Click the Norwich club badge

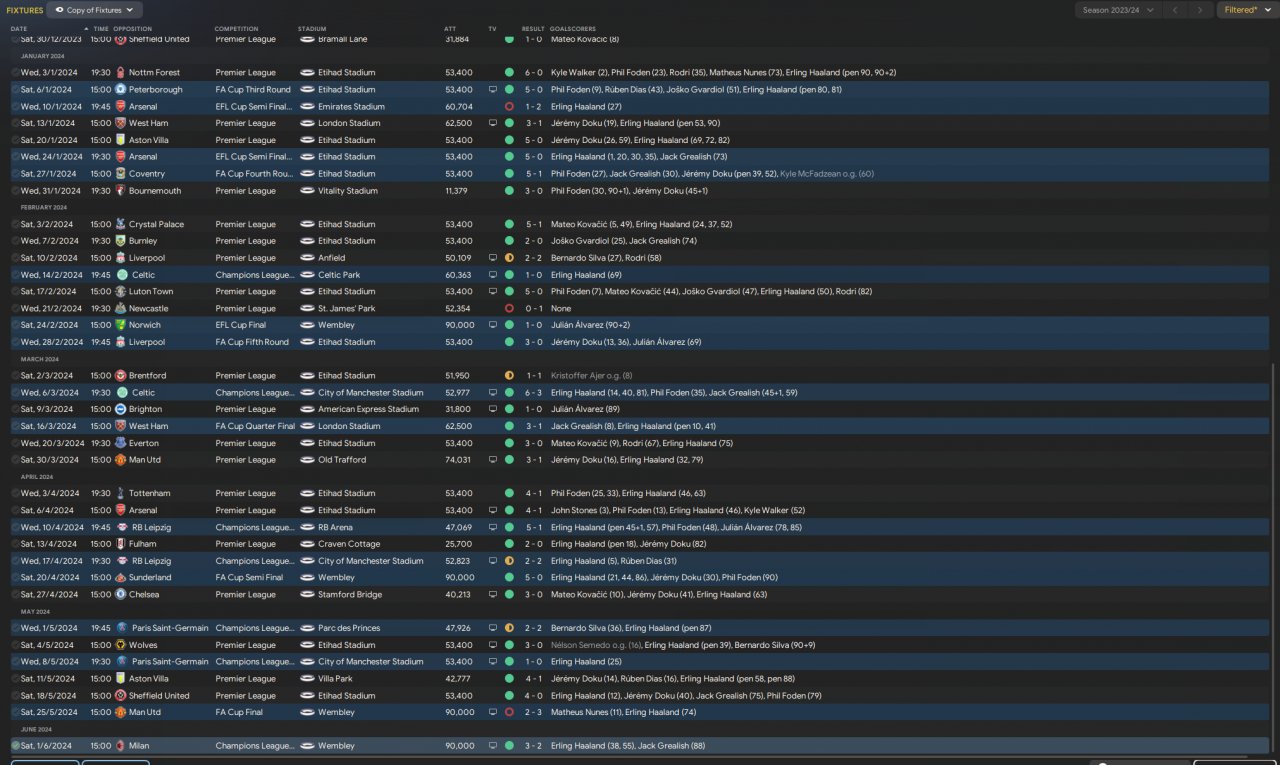(121, 325)
